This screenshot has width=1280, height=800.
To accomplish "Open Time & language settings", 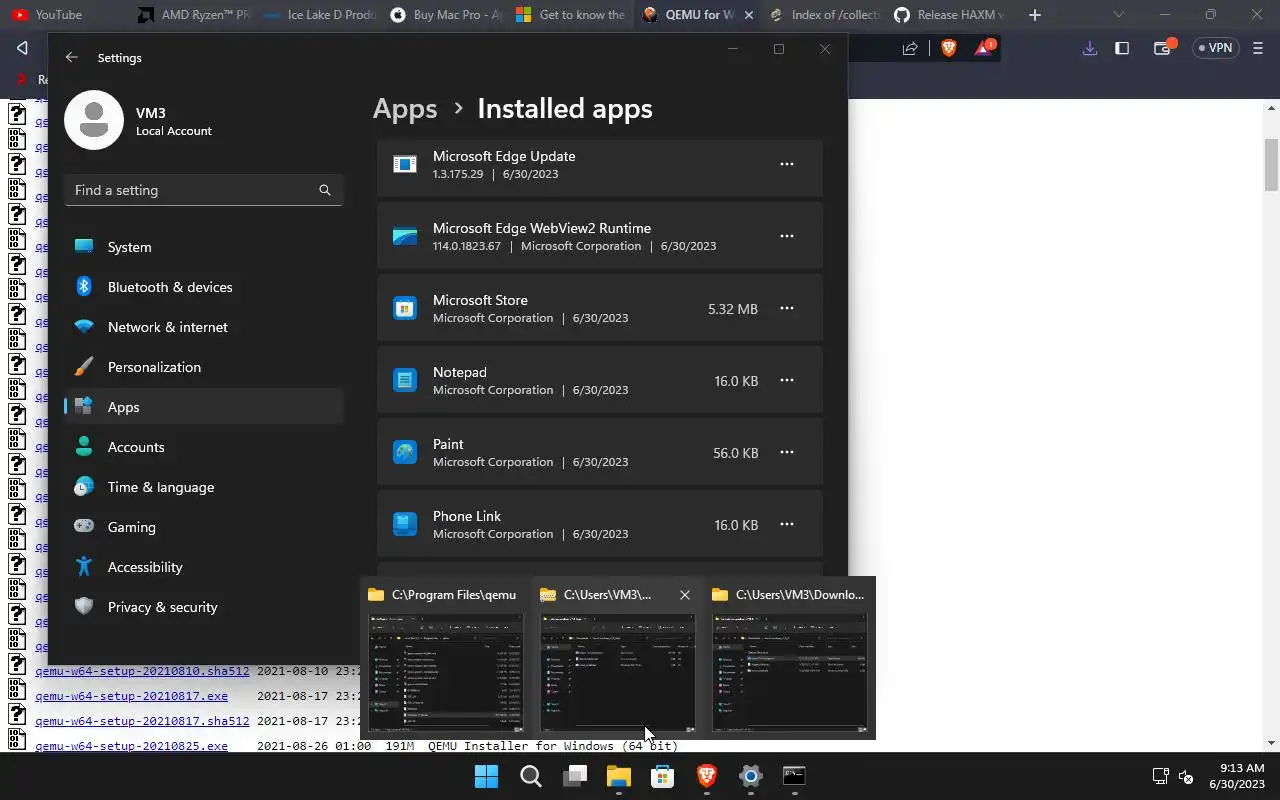I will pos(204,487).
